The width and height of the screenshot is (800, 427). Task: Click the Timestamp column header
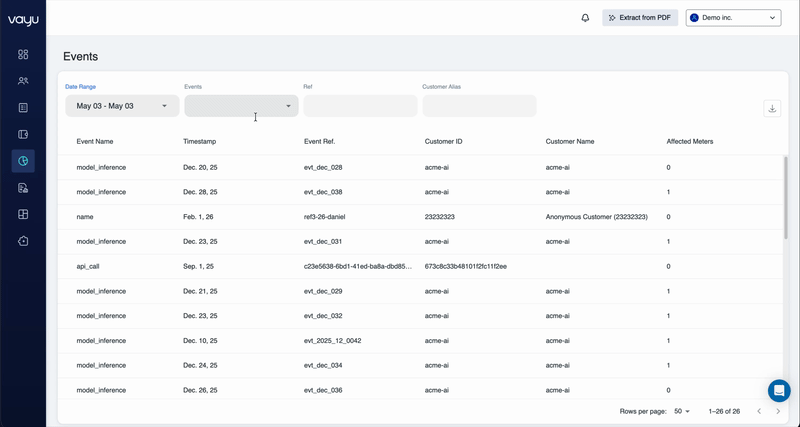[x=199, y=141]
